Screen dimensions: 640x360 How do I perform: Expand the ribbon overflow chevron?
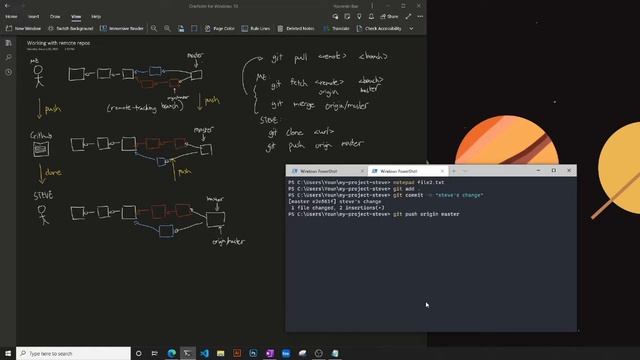[411, 29]
